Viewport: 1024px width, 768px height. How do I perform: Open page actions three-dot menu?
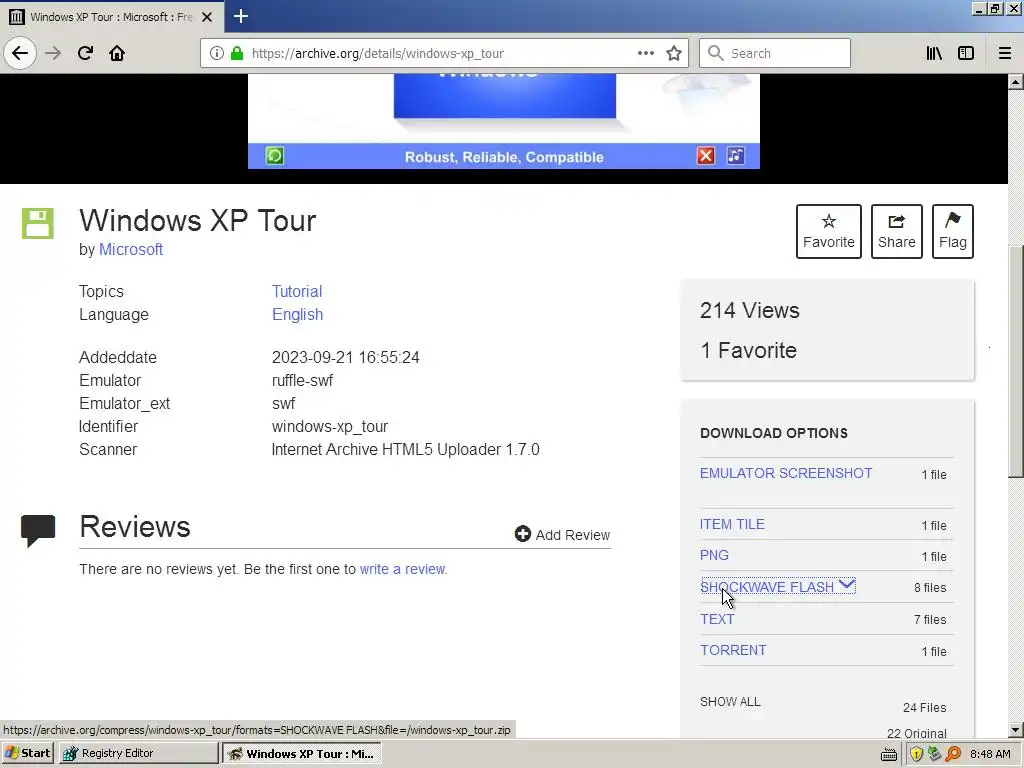tap(646, 54)
